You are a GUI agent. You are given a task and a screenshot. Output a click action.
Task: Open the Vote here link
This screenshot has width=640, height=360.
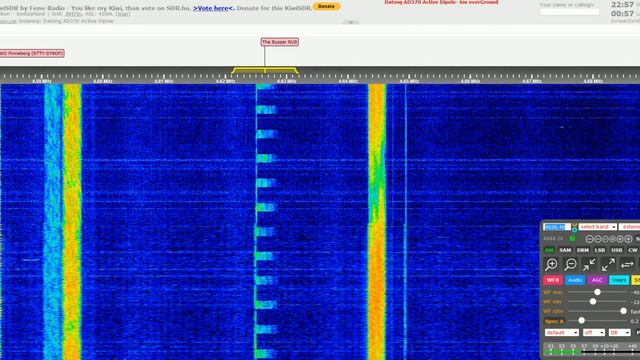click(214, 8)
